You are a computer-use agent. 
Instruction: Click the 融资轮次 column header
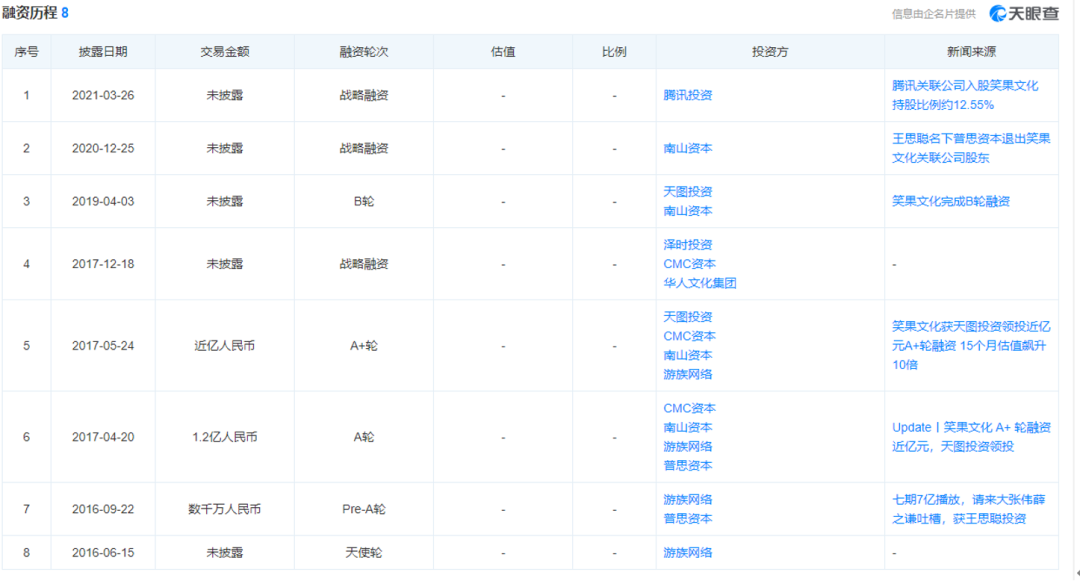pos(364,52)
